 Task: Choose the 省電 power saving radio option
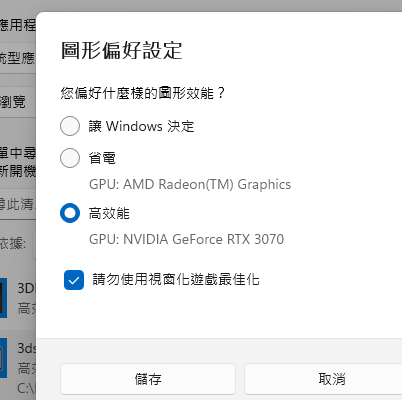pyautogui.click(x=70, y=158)
